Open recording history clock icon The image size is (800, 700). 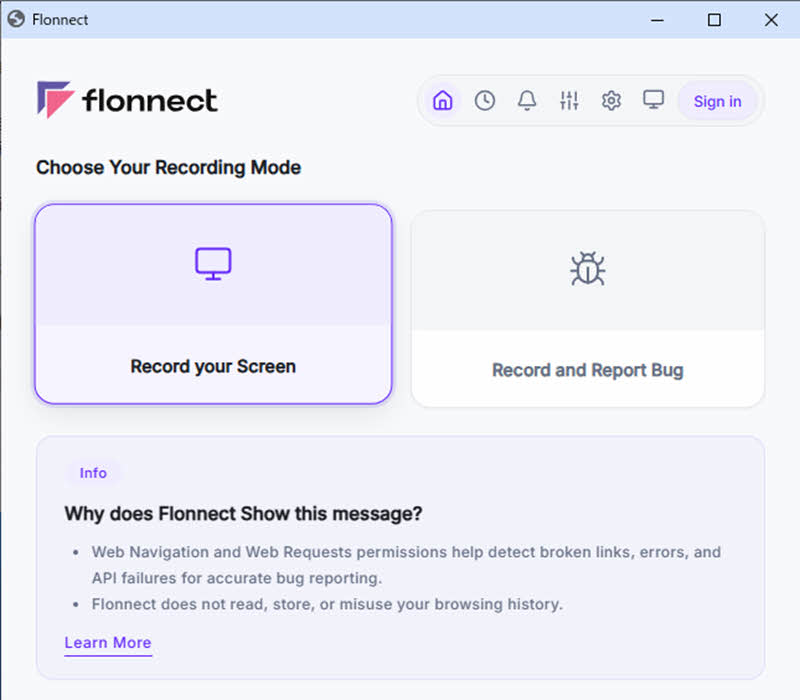coord(485,101)
